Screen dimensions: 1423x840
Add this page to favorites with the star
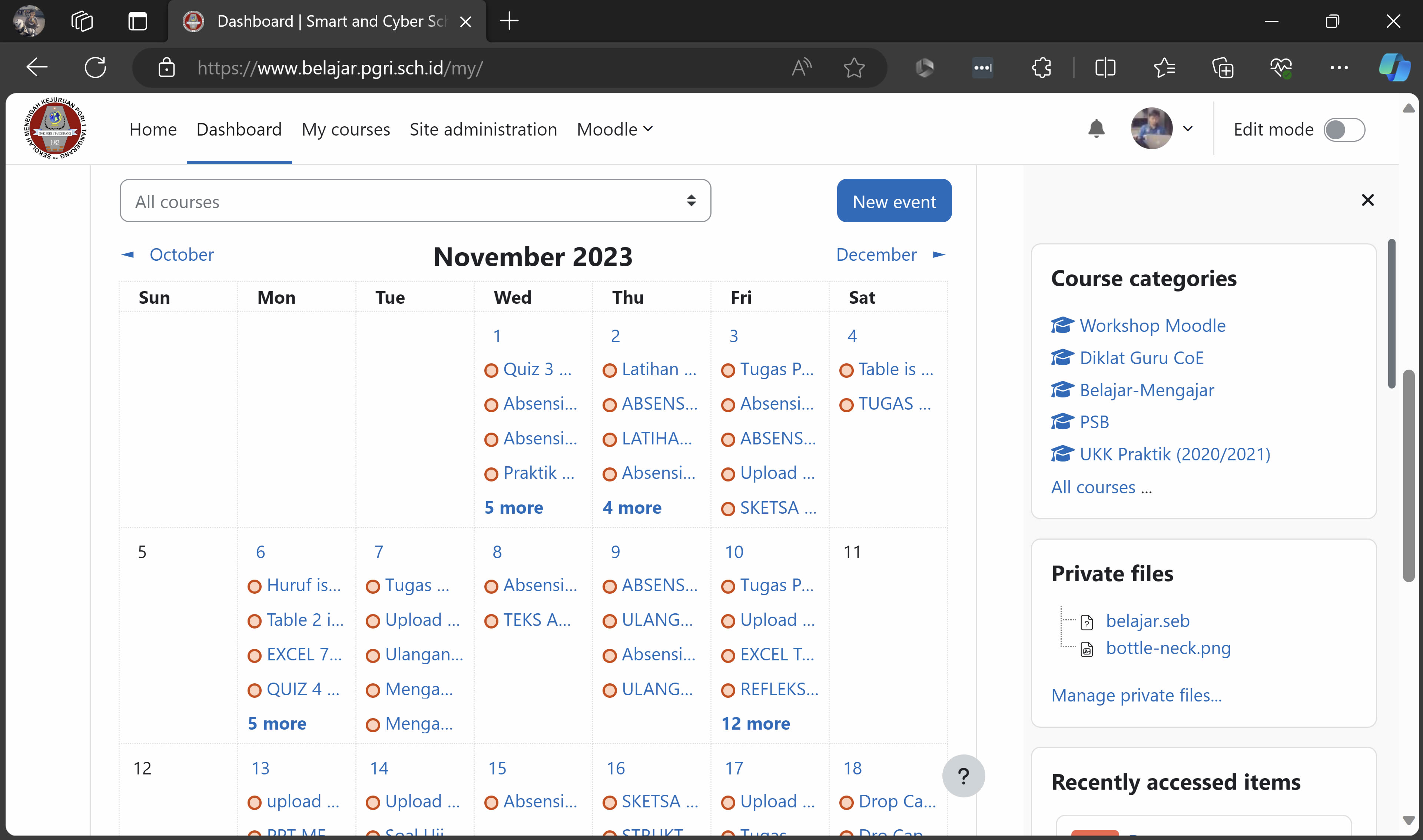click(x=854, y=67)
